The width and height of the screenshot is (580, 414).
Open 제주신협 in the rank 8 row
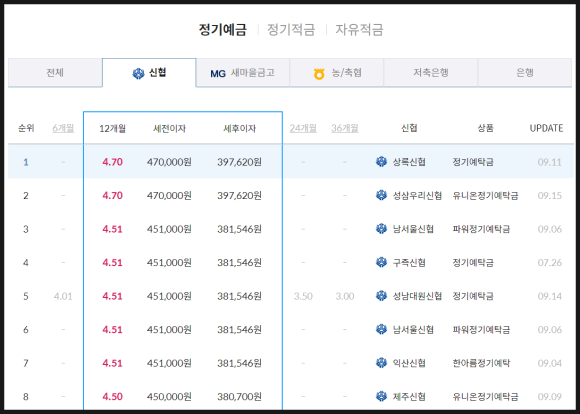point(409,396)
